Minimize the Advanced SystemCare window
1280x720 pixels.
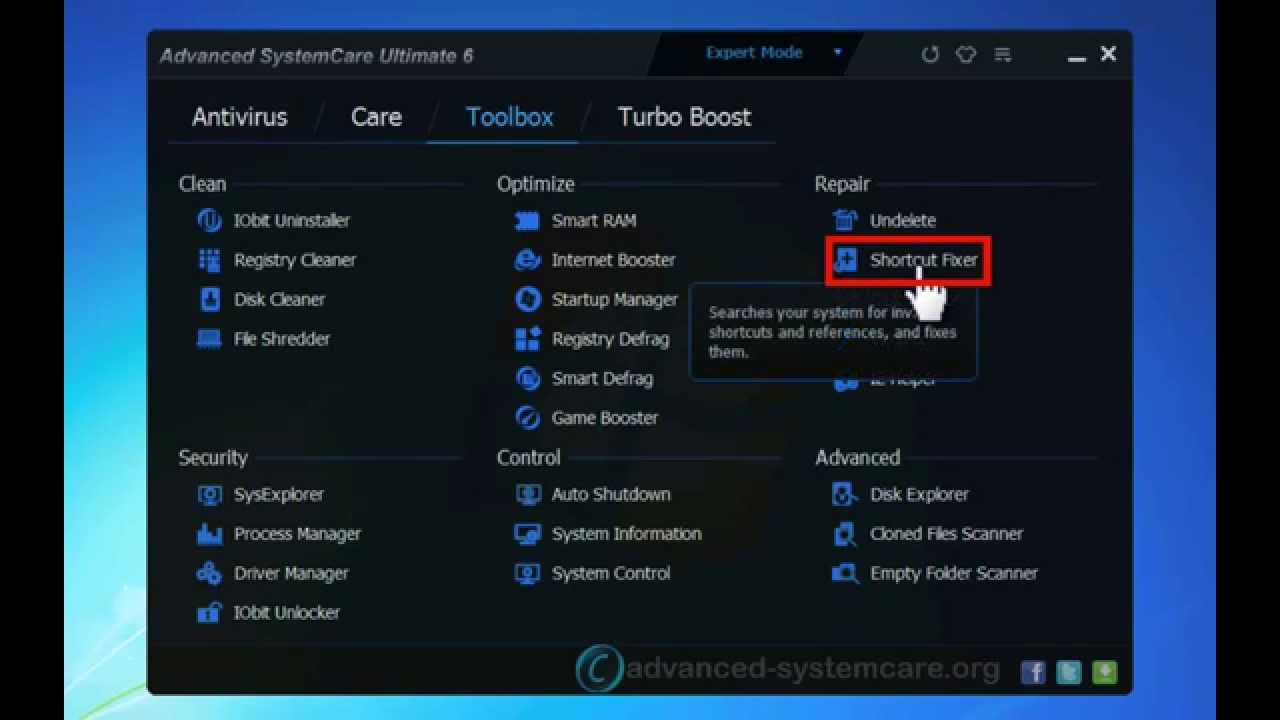pos(1076,57)
